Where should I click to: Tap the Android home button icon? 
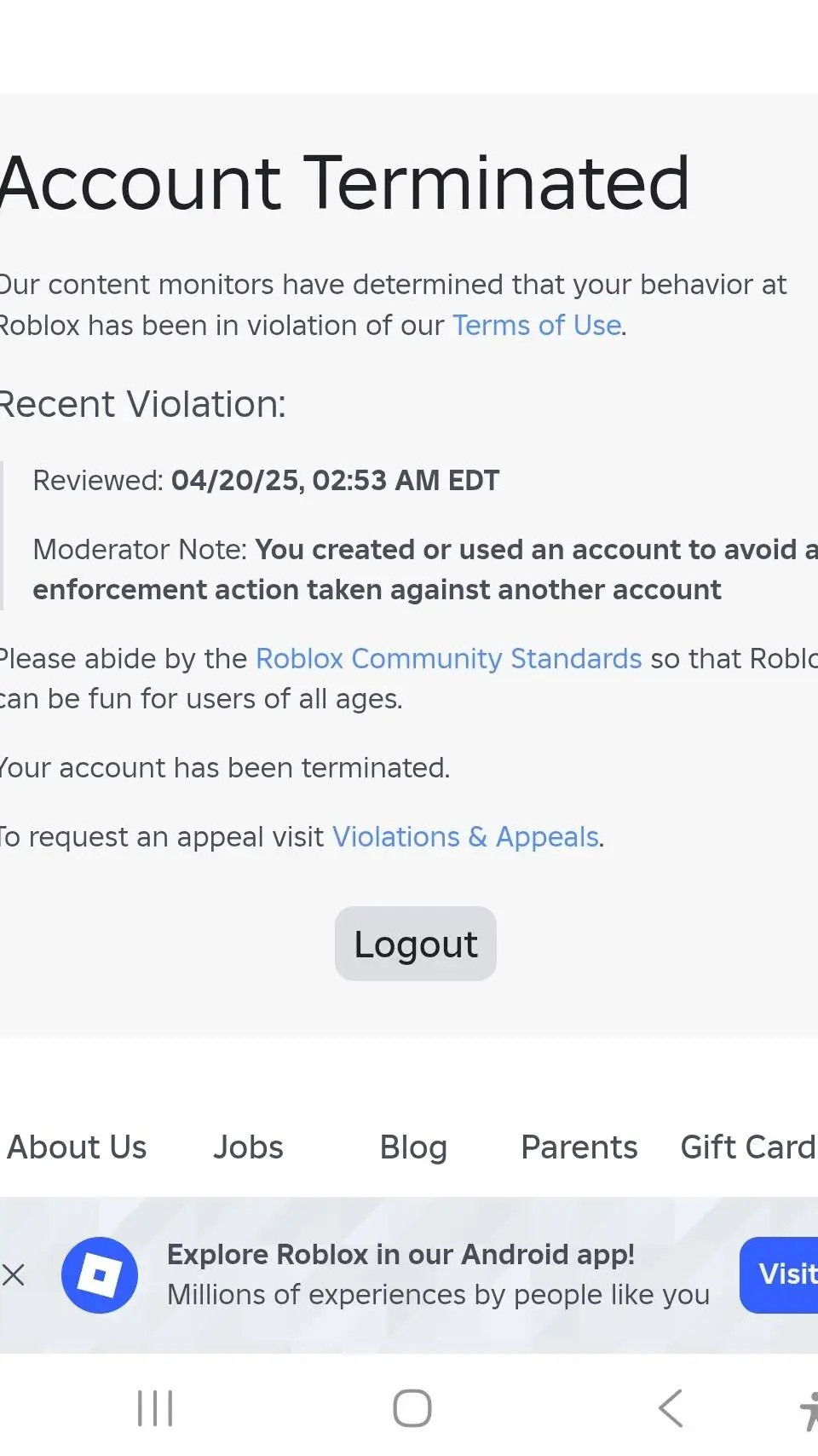pyautogui.click(x=412, y=1408)
